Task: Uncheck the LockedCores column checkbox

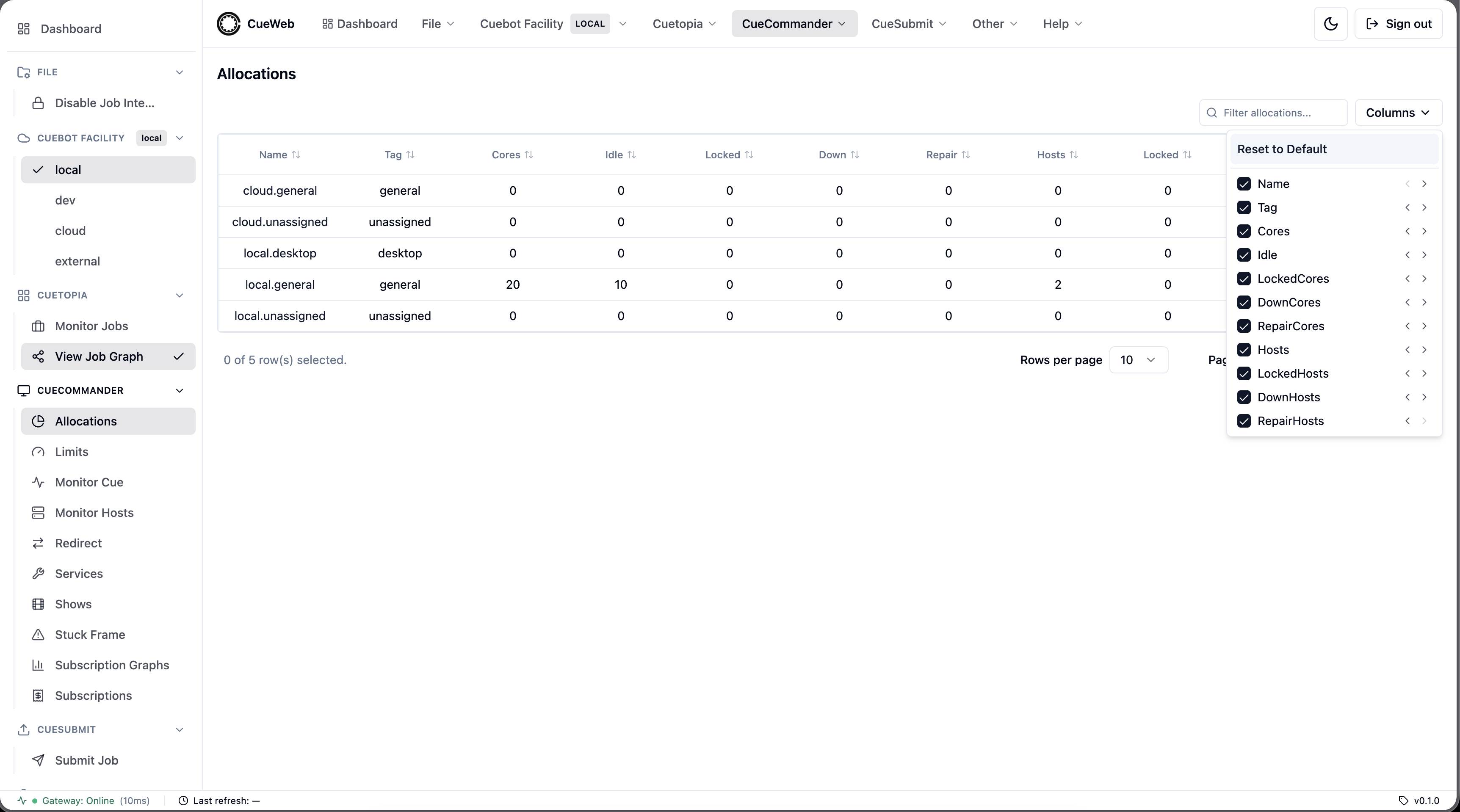Action: pos(1244,279)
